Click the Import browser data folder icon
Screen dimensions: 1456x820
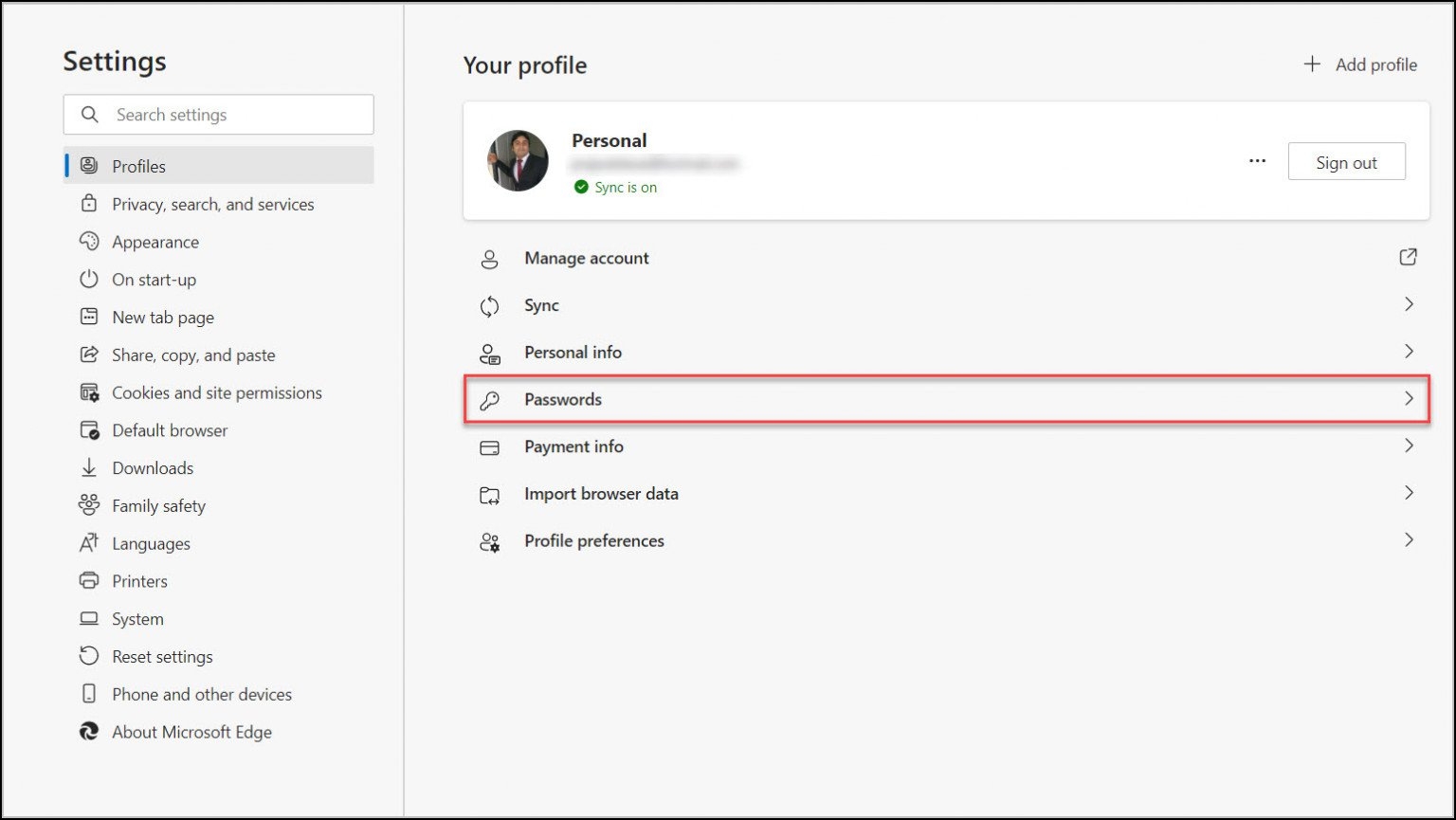489,495
